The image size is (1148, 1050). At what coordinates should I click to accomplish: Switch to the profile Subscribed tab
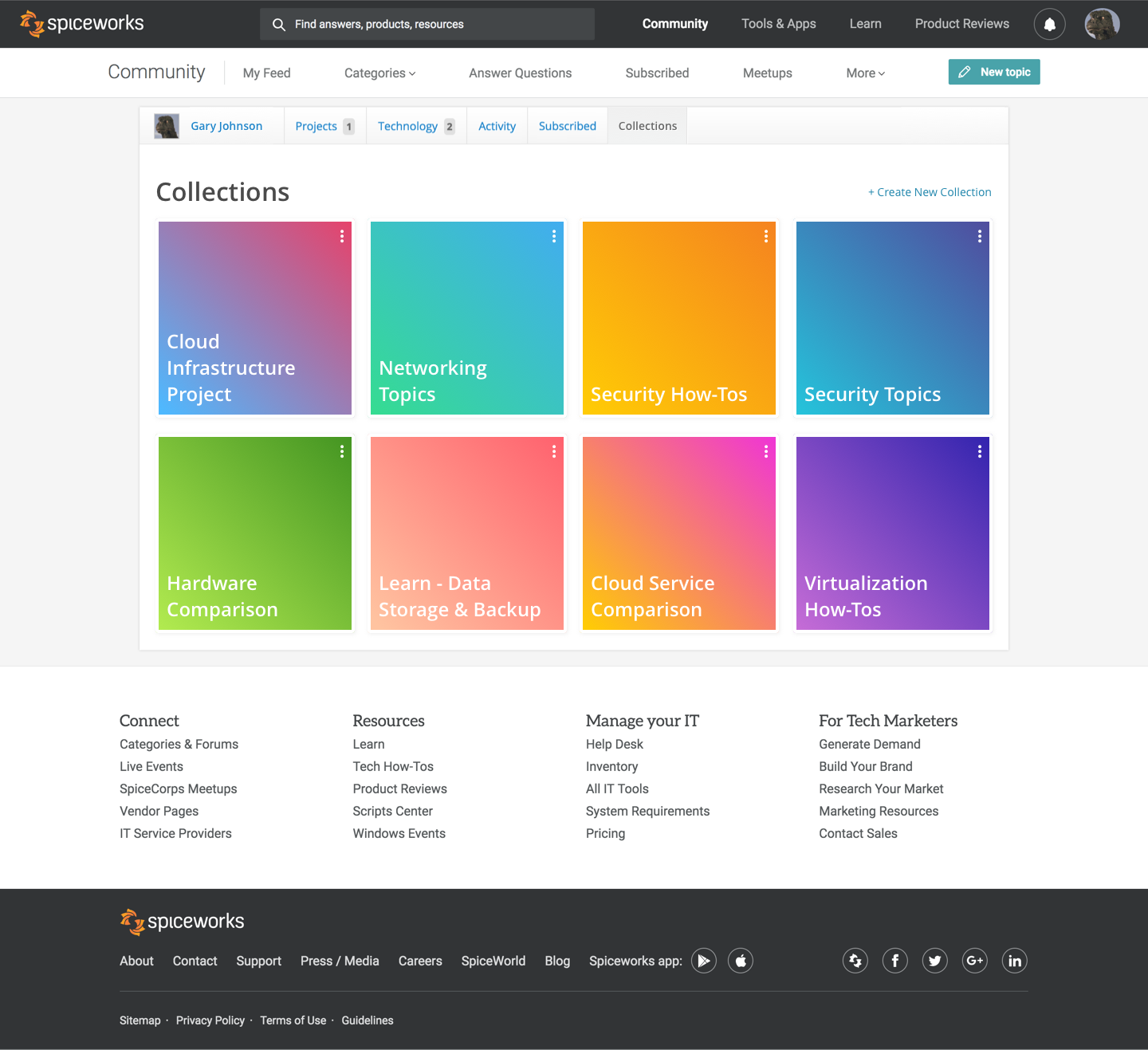(568, 126)
